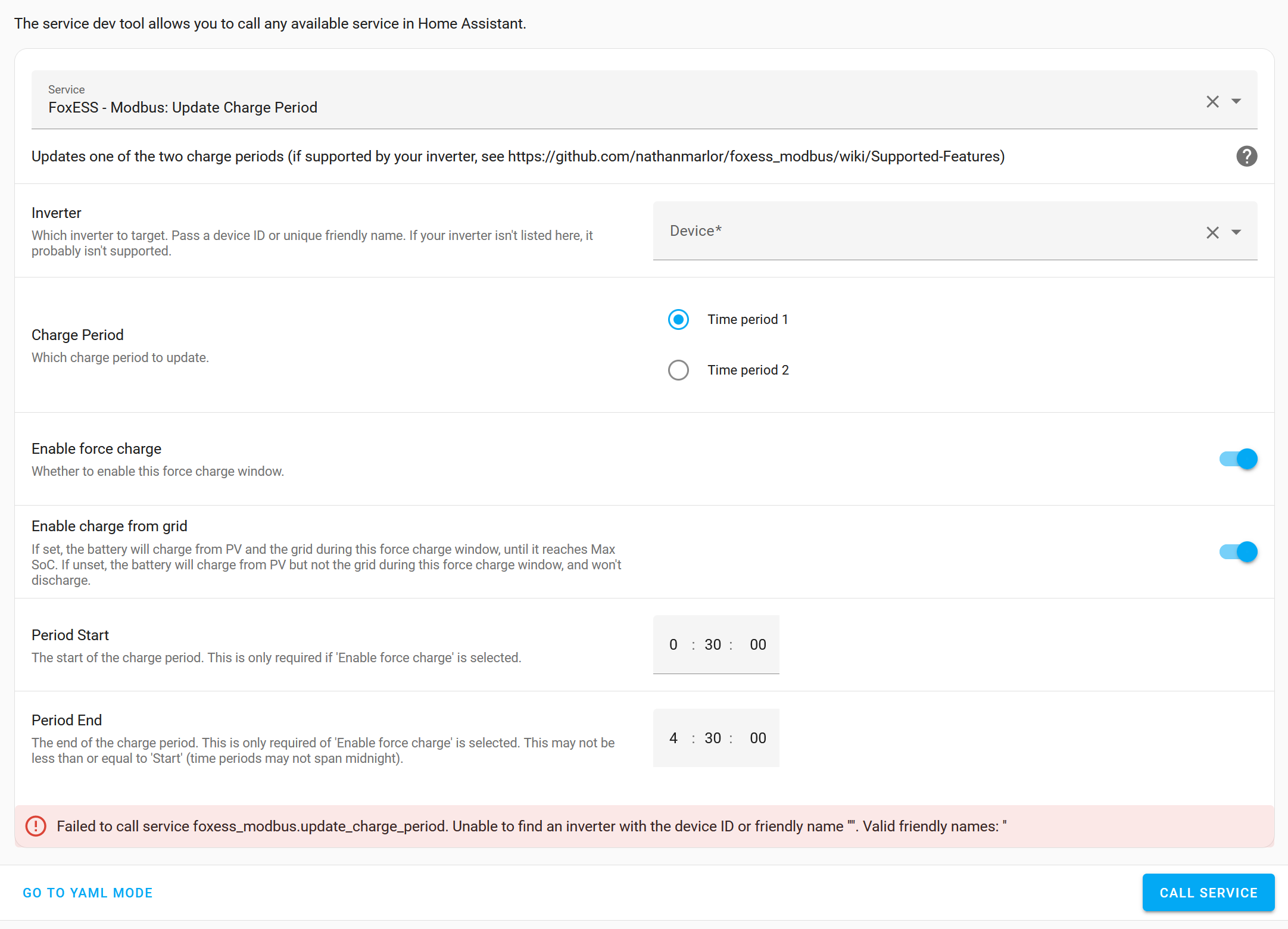Clear the selected service with the X icon

coord(1213,101)
